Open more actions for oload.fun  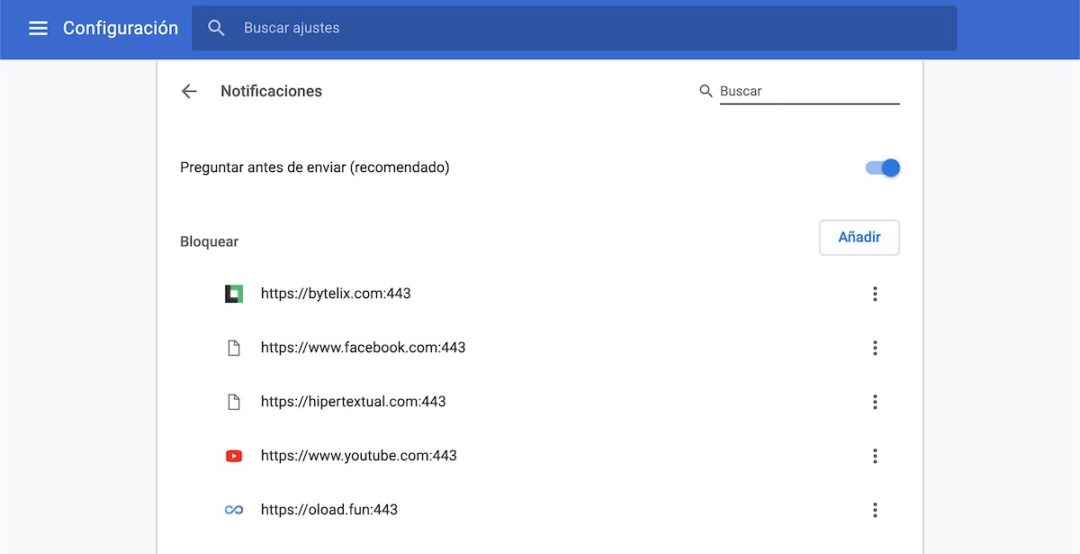tap(875, 510)
